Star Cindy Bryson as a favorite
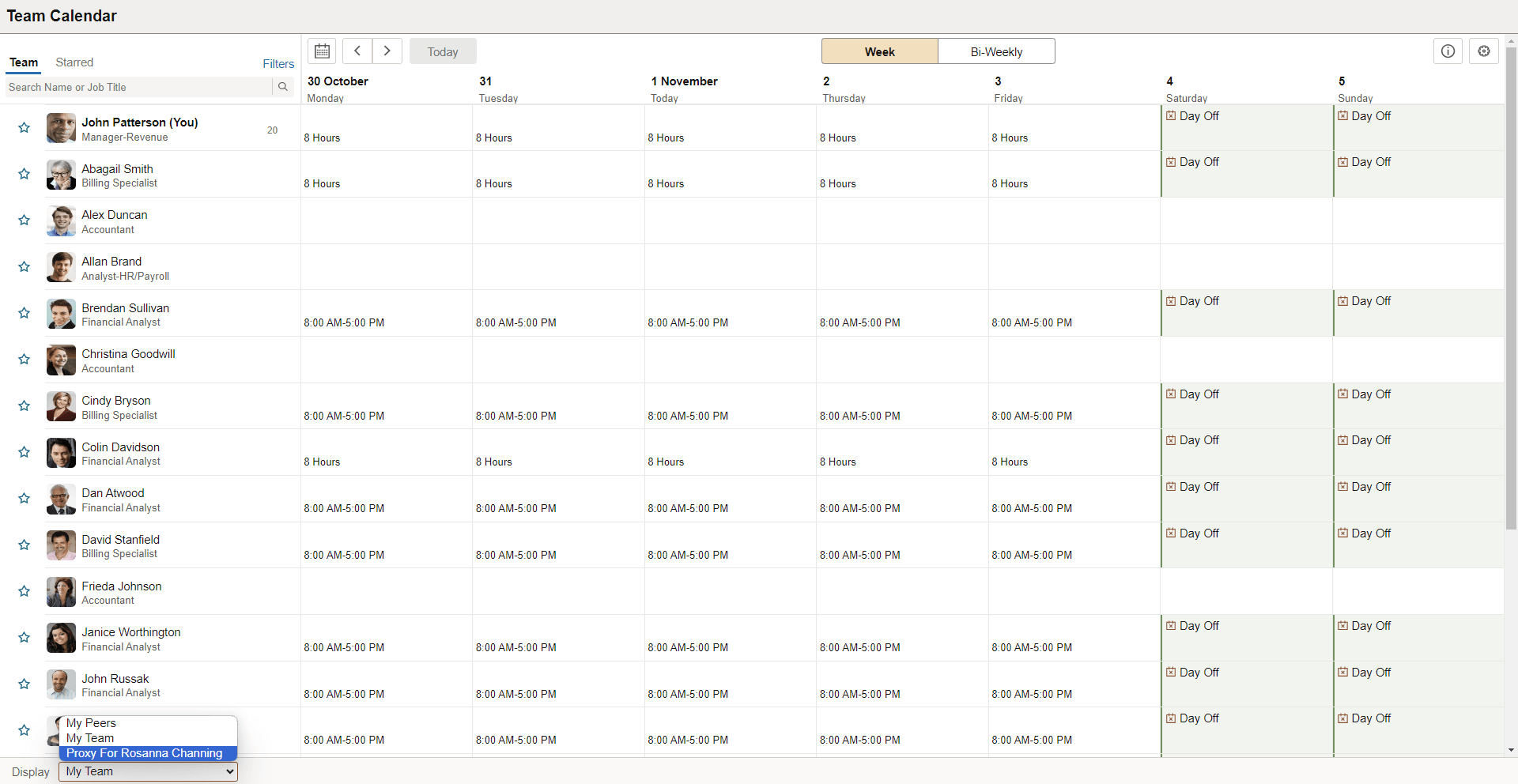Viewport: 1518px width, 784px height. click(x=24, y=405)
